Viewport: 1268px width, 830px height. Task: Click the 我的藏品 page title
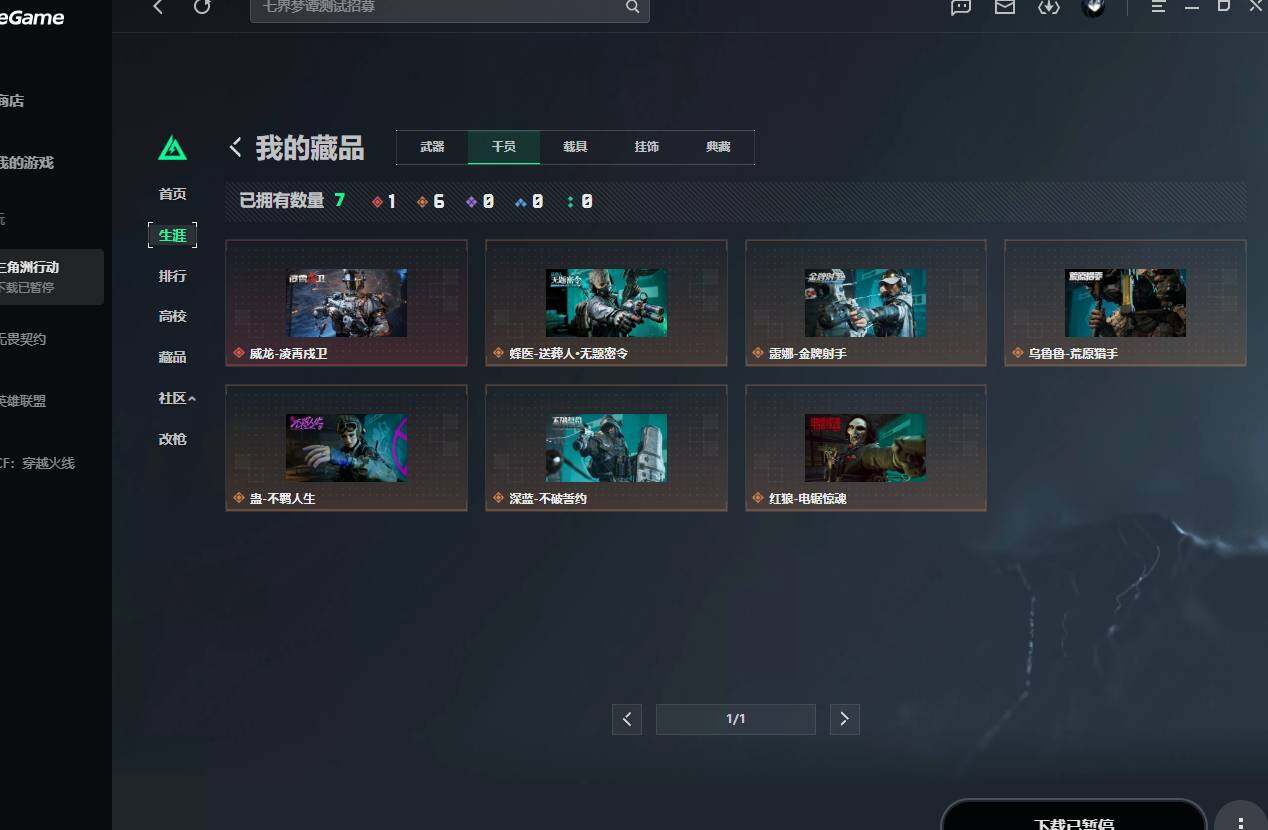coord(310,148)
